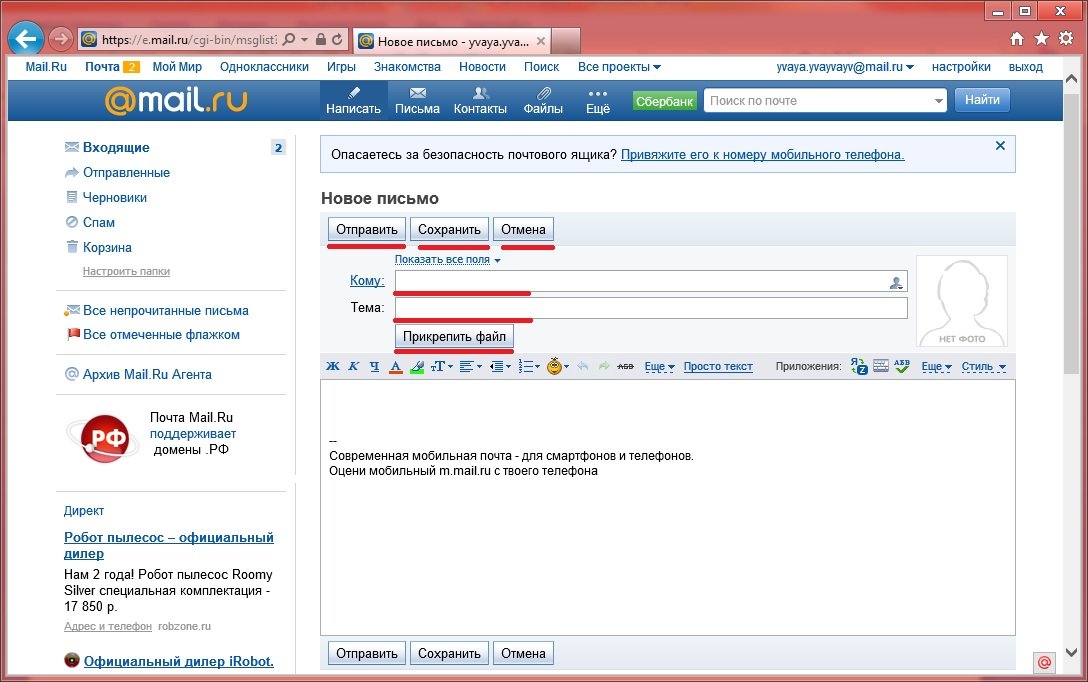
Task: Open the Спам folder
Action: click(99, 222)
